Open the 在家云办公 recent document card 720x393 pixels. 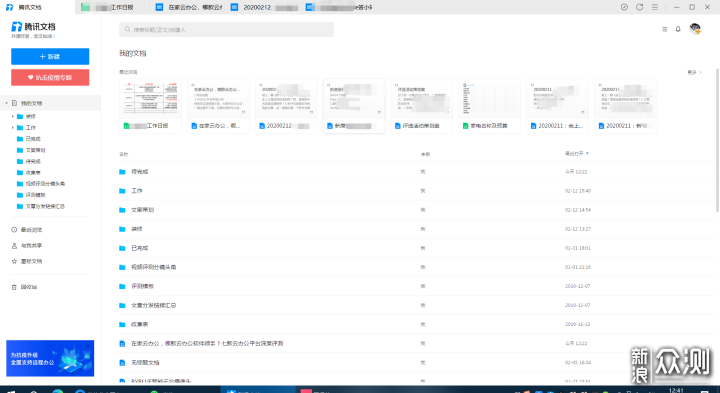click(218, 106)
